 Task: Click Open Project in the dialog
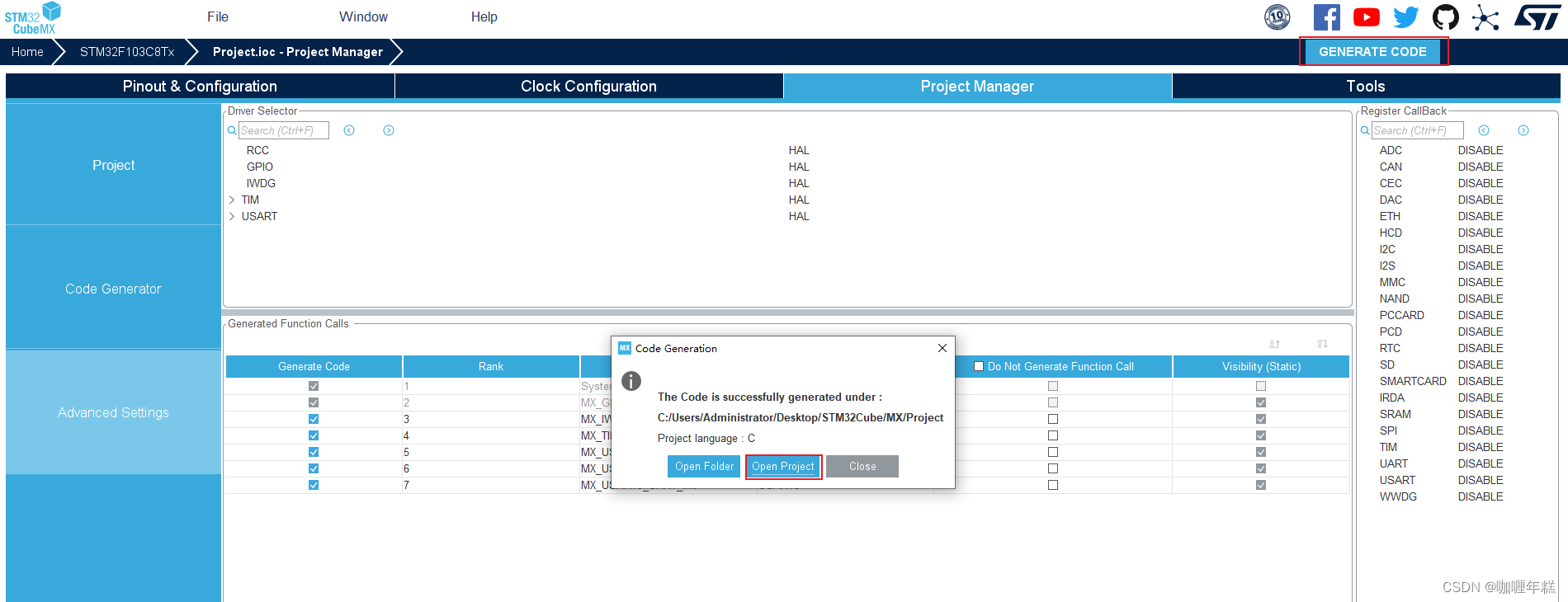783,466
